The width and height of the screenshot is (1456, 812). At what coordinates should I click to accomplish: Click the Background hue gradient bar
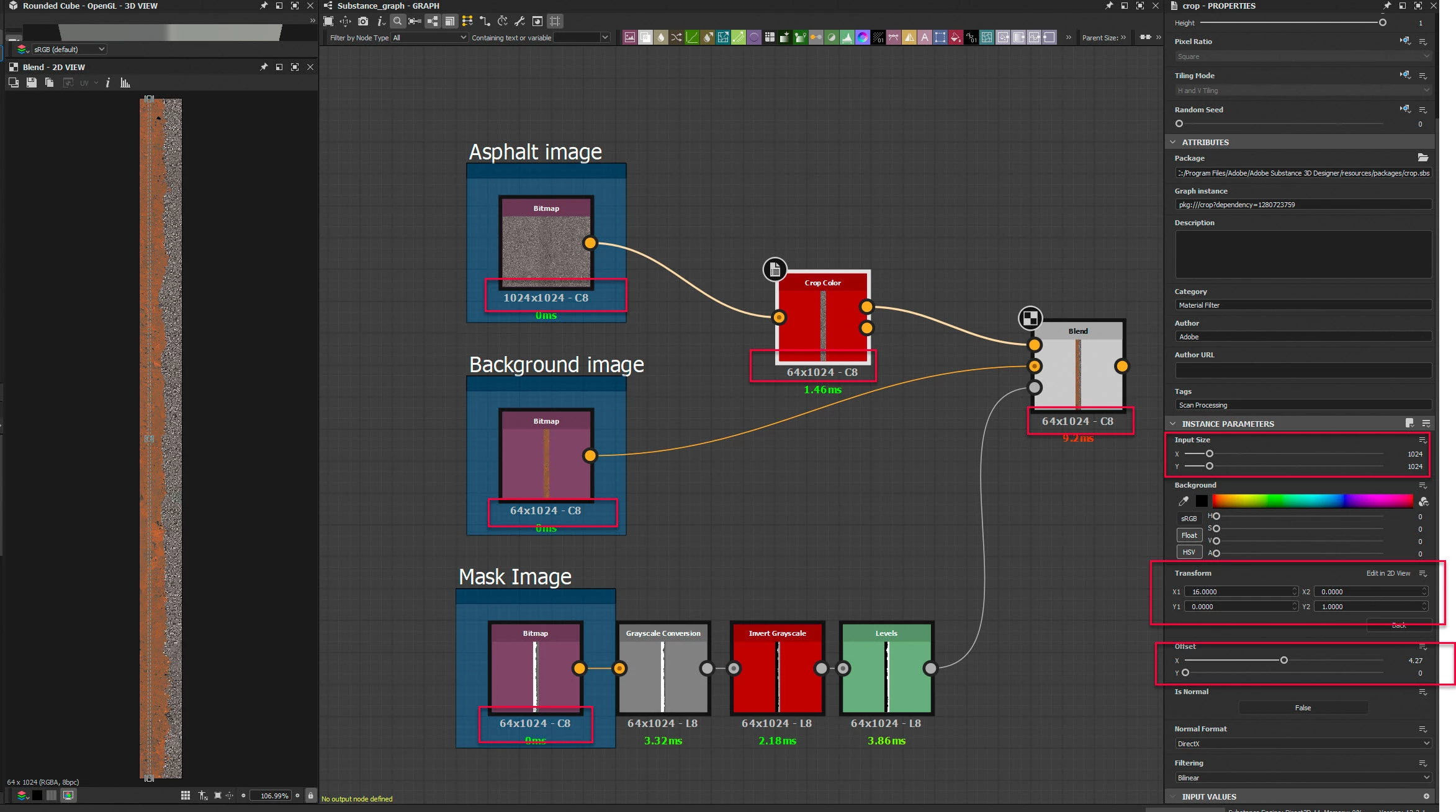click(1312, 501)
